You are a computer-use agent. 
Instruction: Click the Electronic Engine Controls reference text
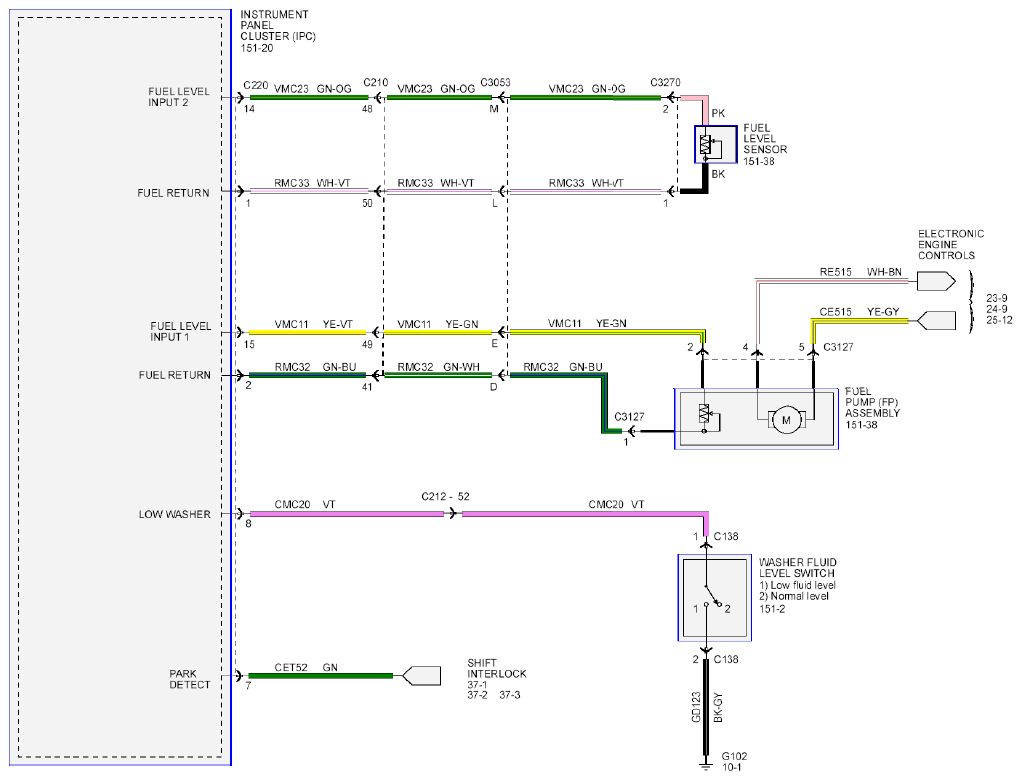pyautogui.click(x=950, y=244)
